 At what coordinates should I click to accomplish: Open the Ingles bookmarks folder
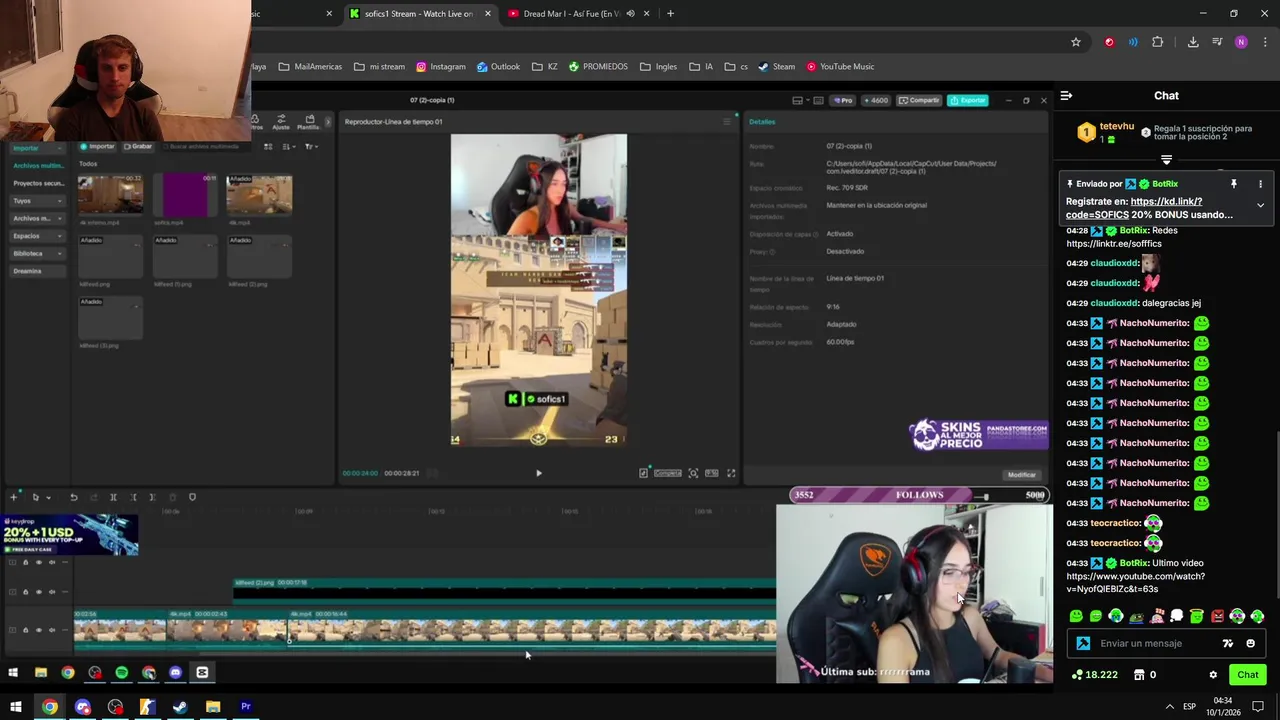(x=658, y=67)
